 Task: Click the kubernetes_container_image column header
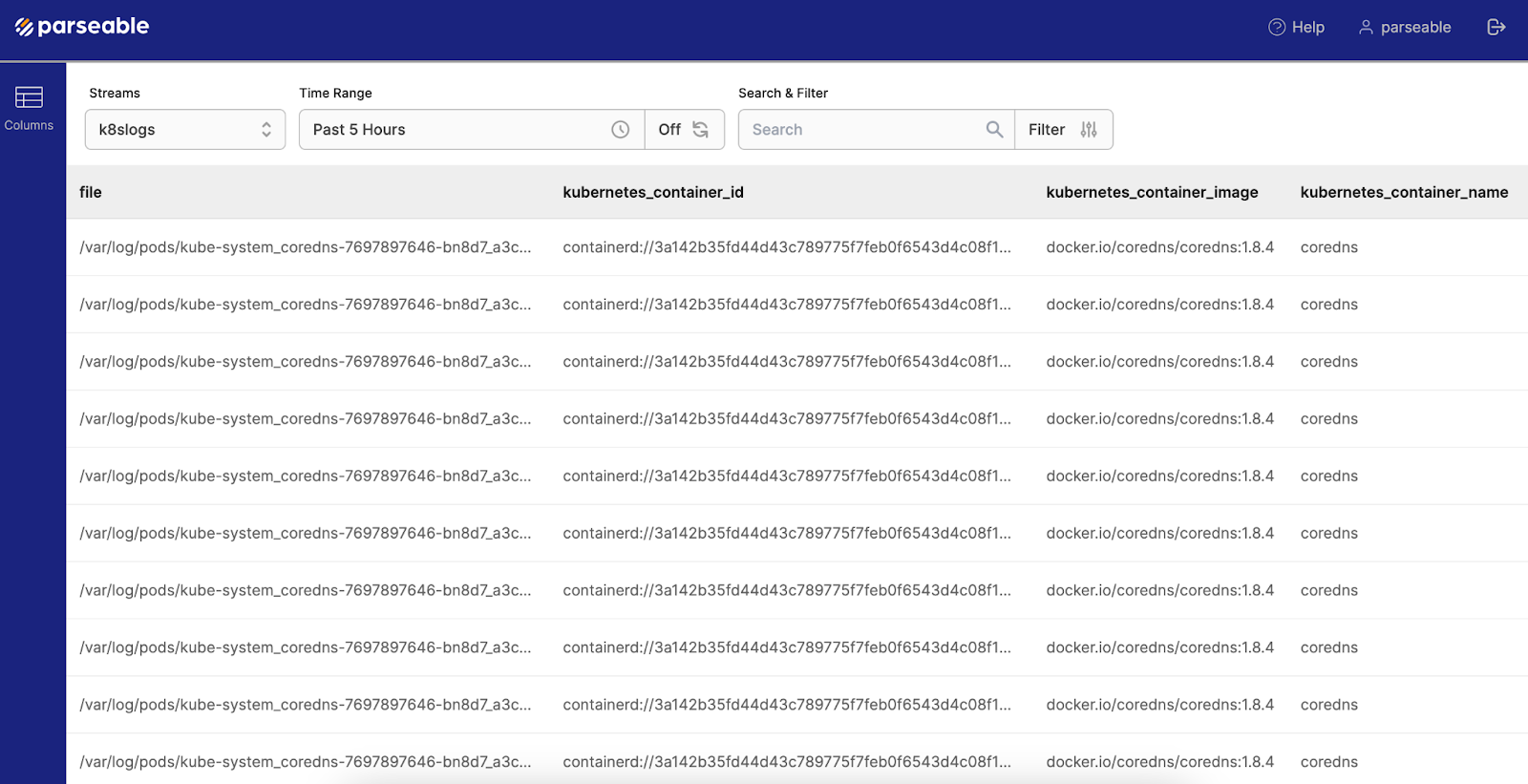[1152, 192]
